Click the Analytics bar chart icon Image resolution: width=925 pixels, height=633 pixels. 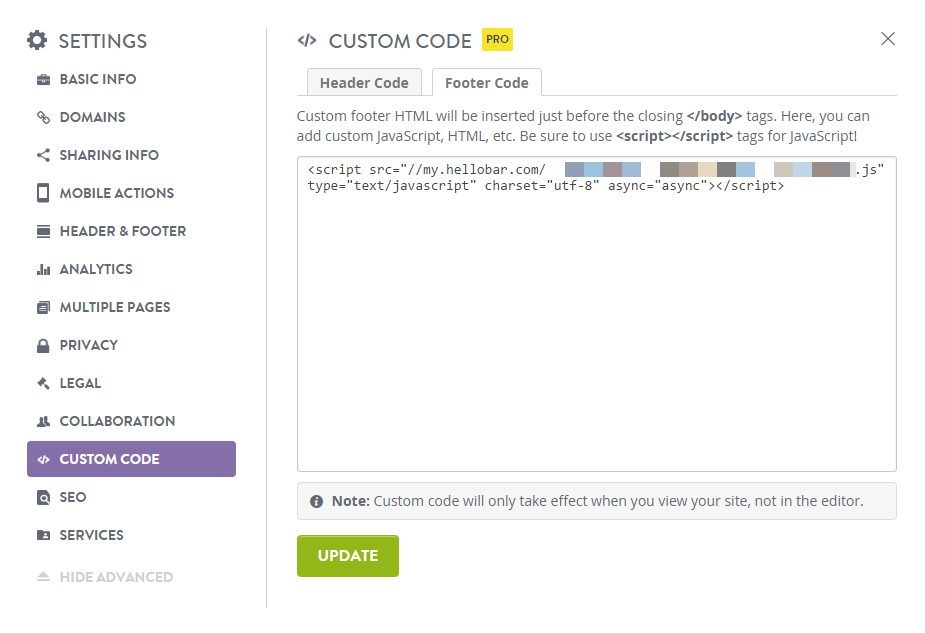[x=43, y=270]
